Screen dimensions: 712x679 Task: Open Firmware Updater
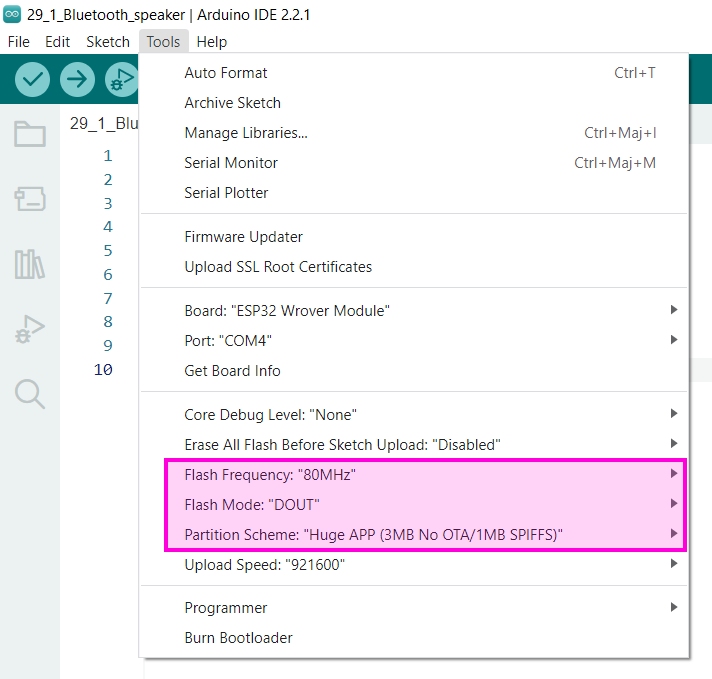click(x=414, y=237)
